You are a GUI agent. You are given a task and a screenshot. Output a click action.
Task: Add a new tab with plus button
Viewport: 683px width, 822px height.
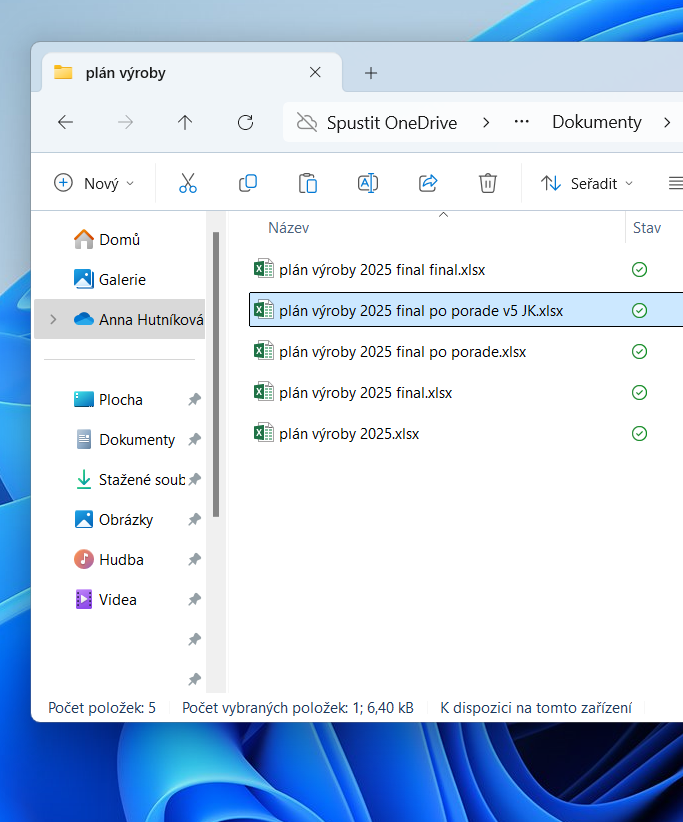pos(371,73)
